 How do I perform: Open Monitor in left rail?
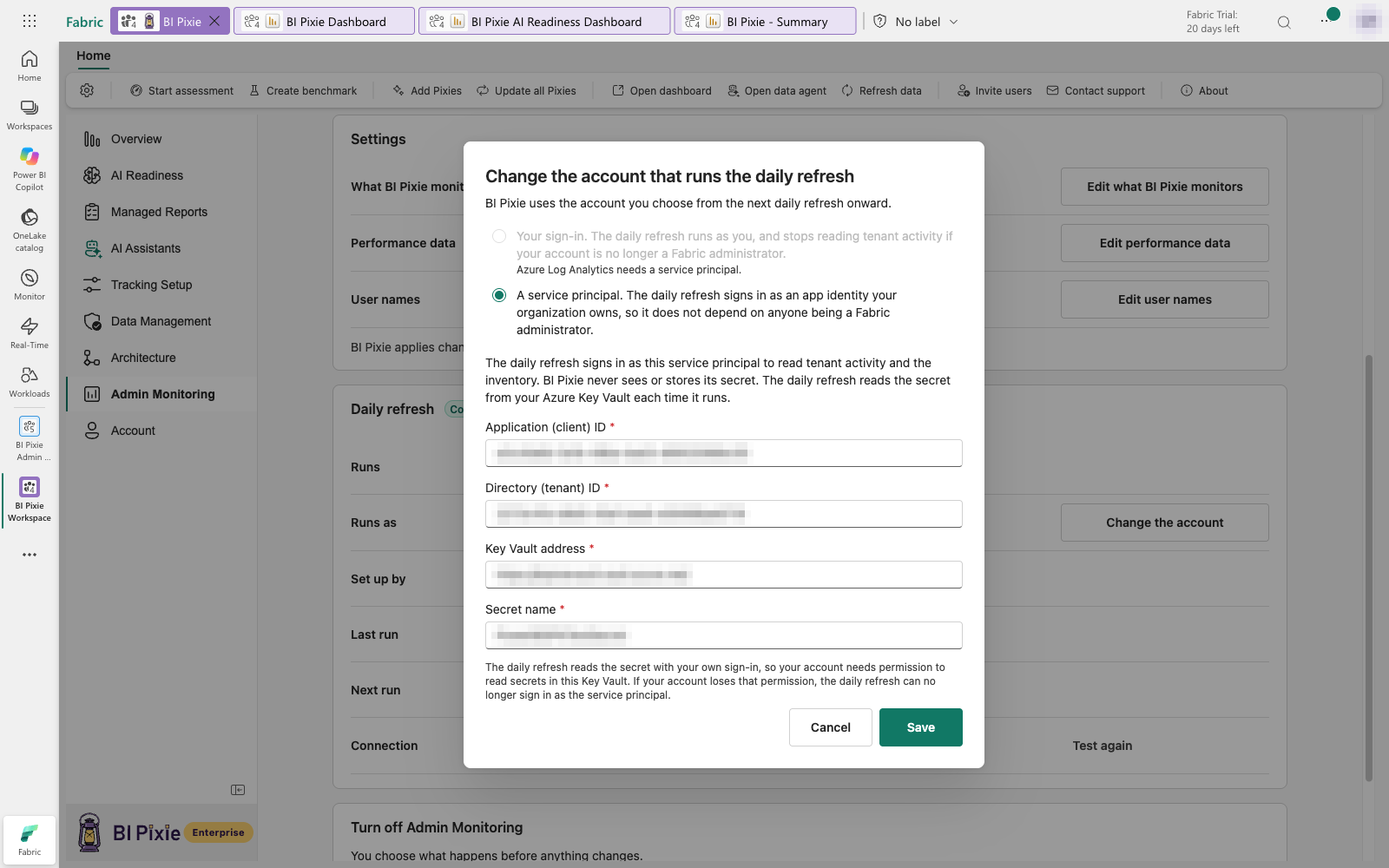tap(30, 285)
